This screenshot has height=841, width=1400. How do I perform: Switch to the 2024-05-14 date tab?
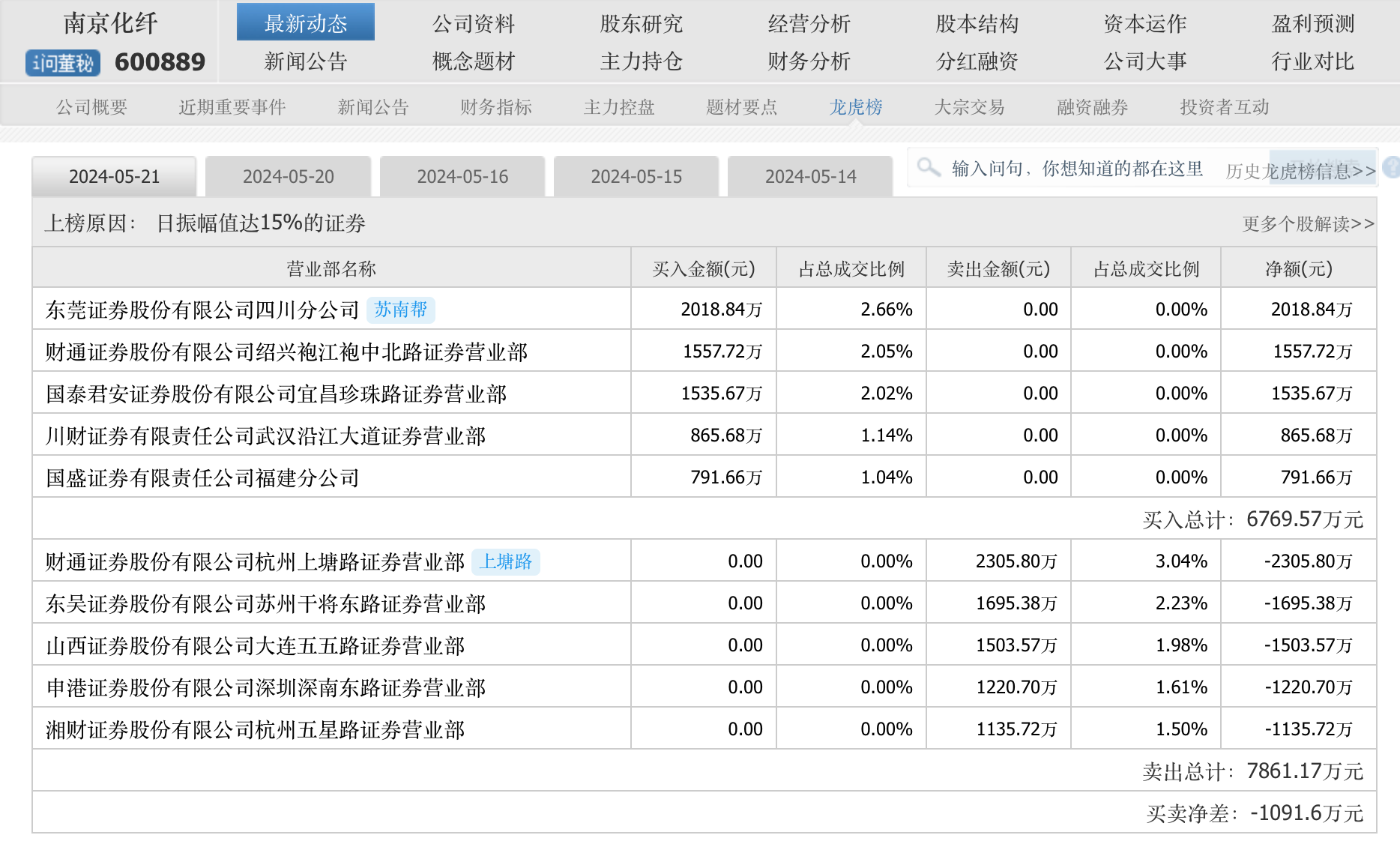809,177
